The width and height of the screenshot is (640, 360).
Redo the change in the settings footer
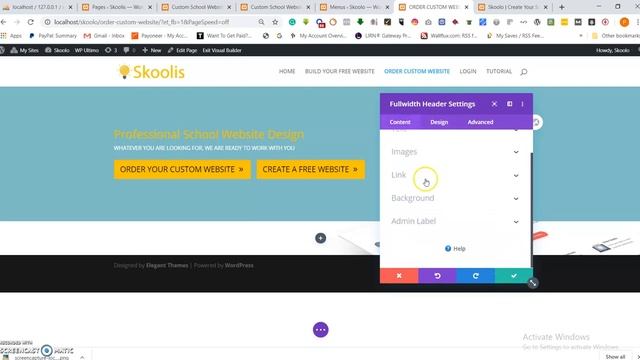(476, 276)
